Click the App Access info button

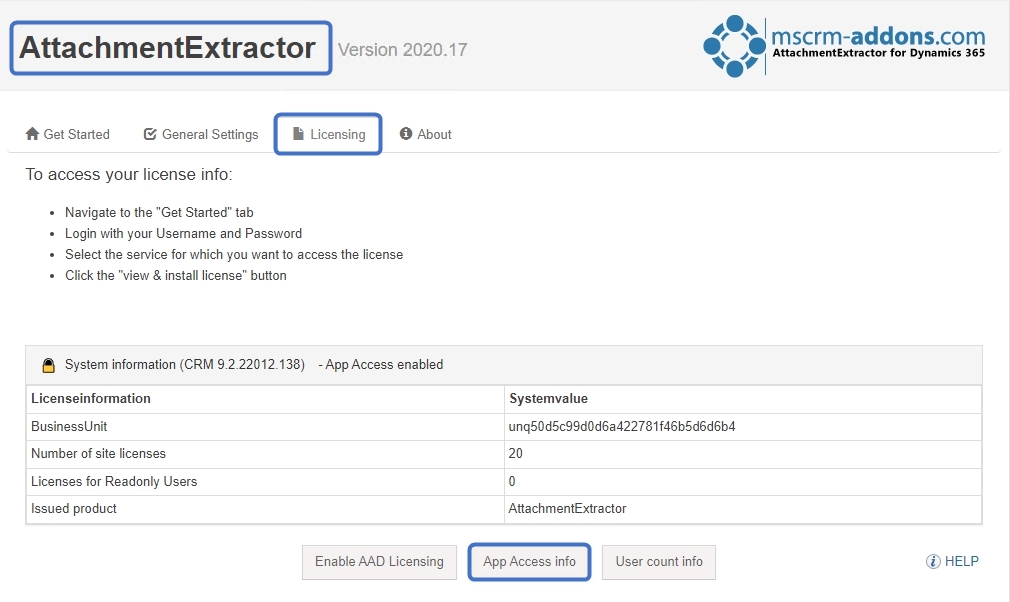[529, 562]
